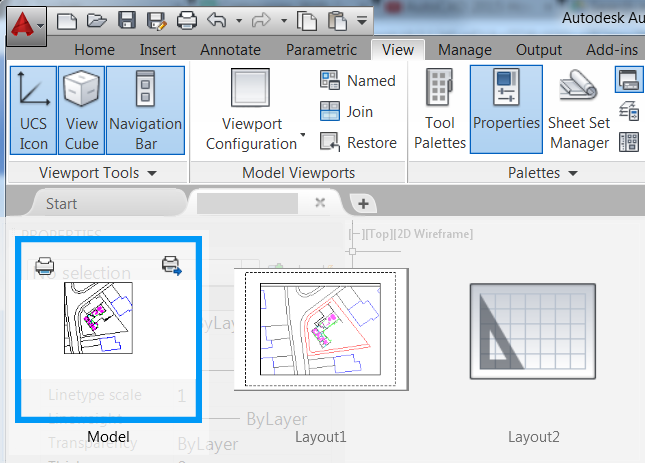
Task: Click the 2D Wireframe visual style control
Action: click(434, 234)
